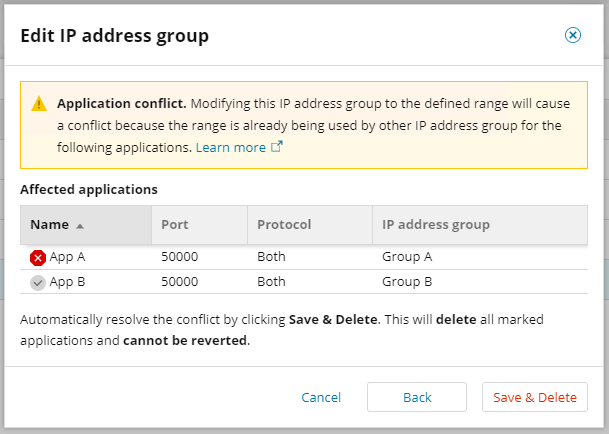This screenshot has width=609, height=434.
Task: Go back using the Back button
Action: (x=417, y=397)
